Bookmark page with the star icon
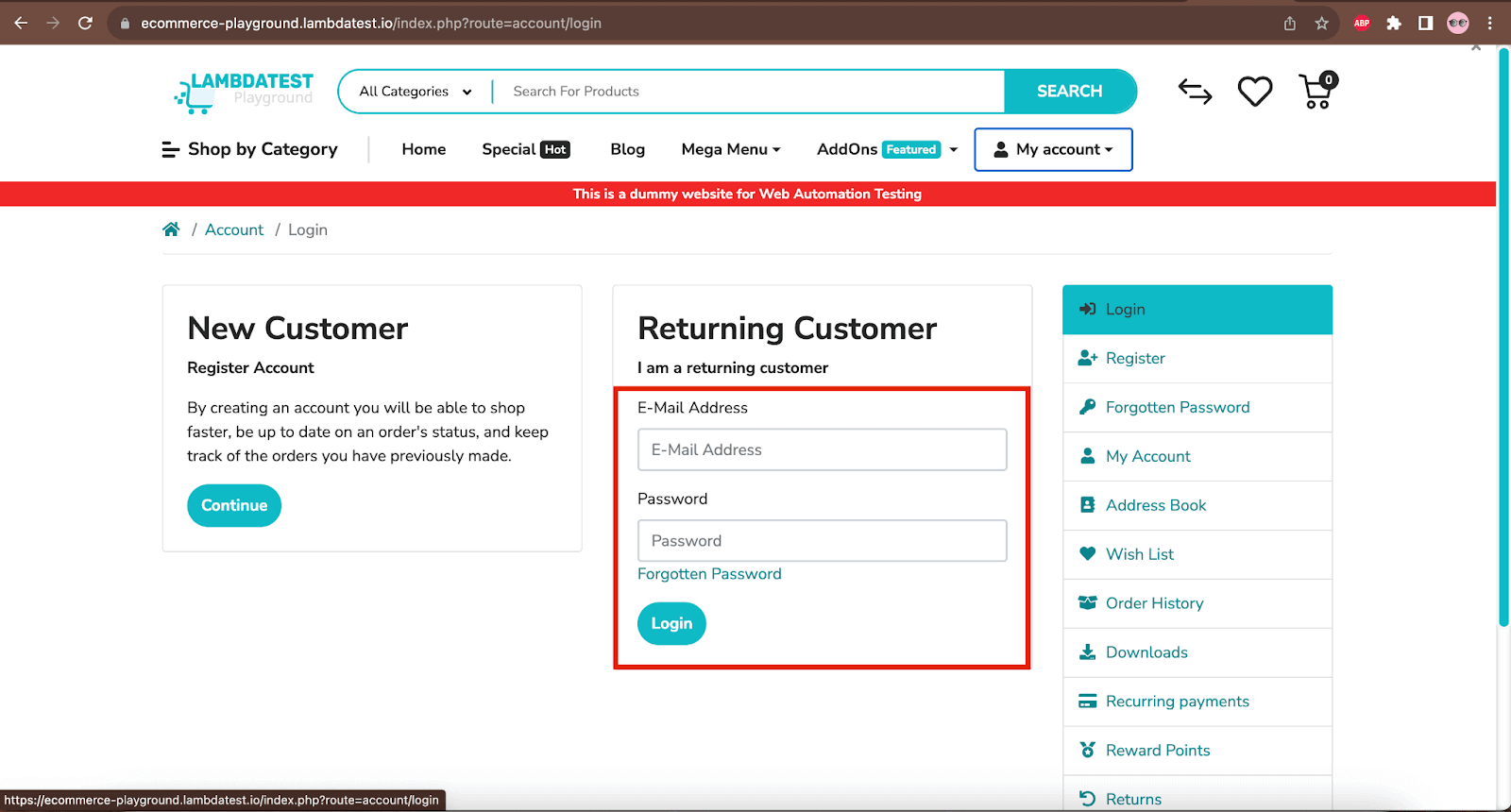Screen dimensions: 1511x812 [x=1322, y=24]
